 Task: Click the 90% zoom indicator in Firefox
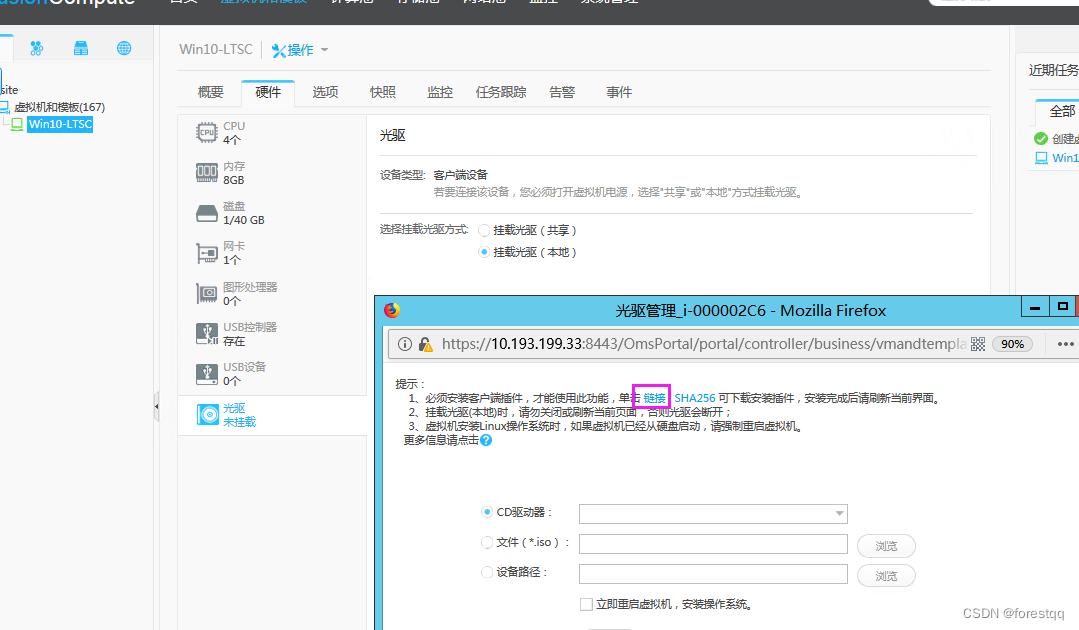pos(1012,343)
